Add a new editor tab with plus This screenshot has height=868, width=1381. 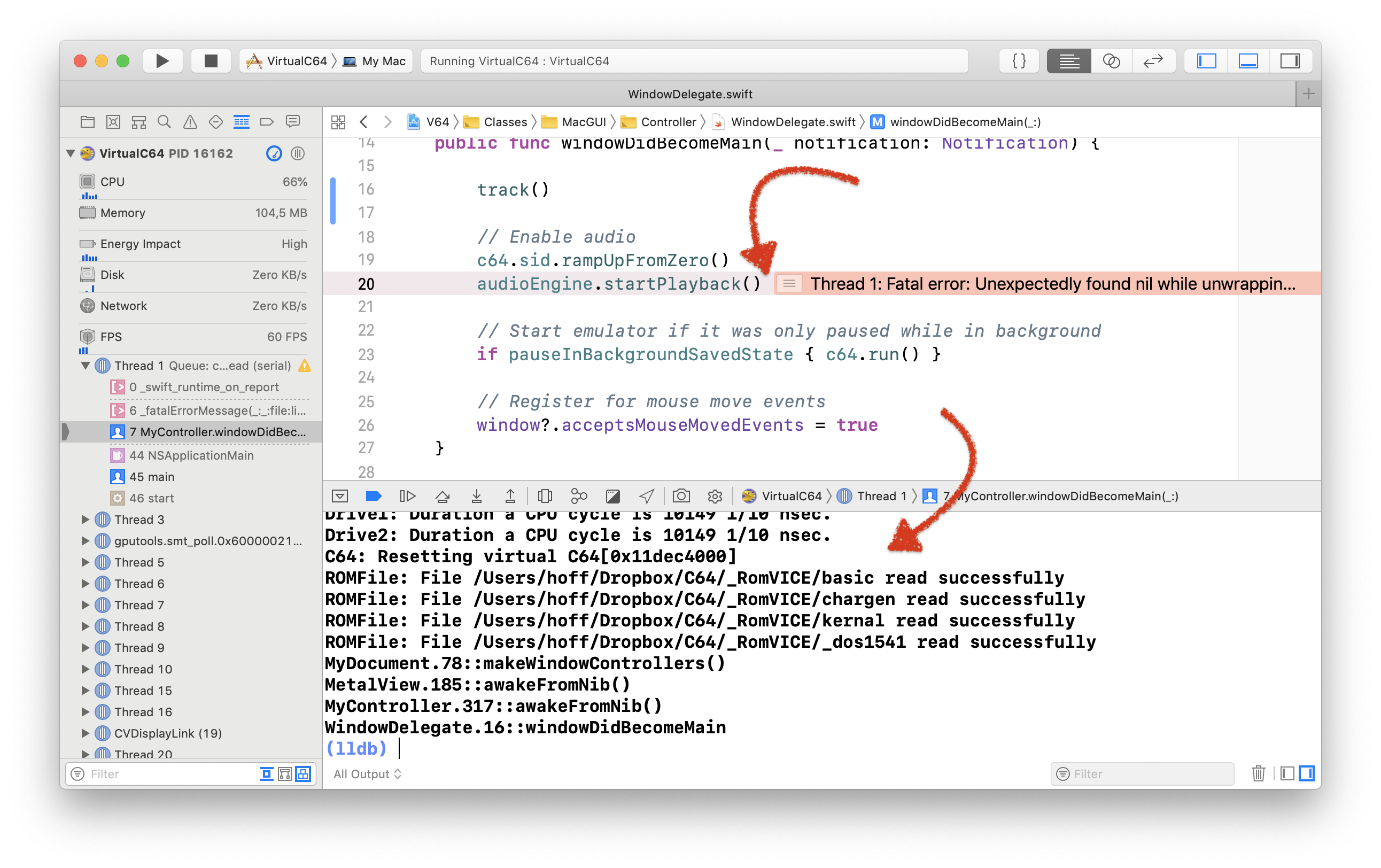tap(1308, 94)
